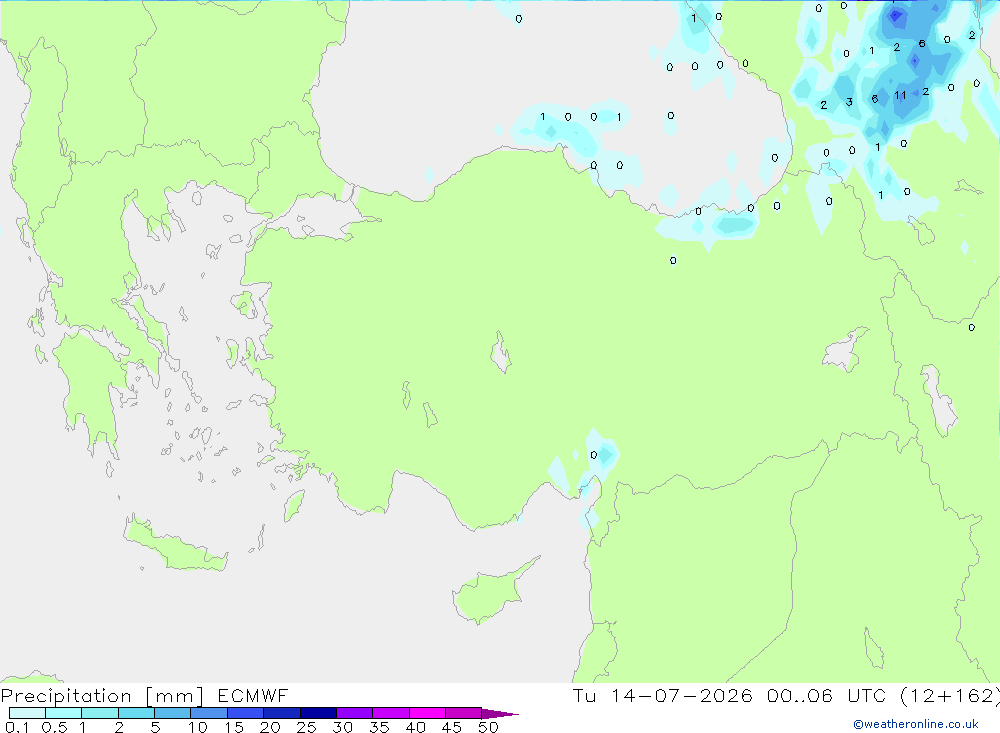Click the '30' legend scale label
This screenshot has height=733, width=1000.
(343, 727)
